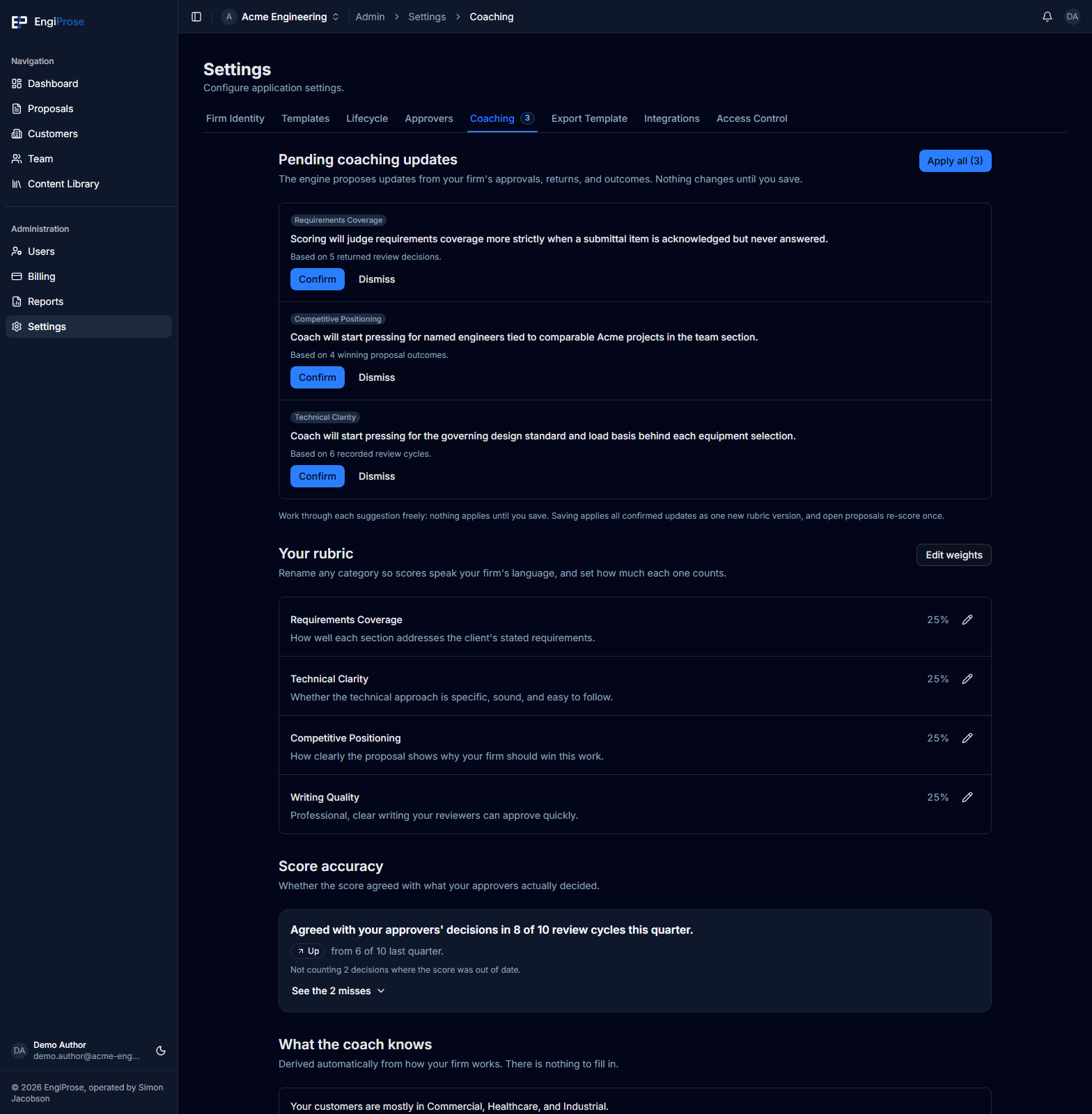
Task: Open the Acme Engineering organization switcher
Action: (x=281, y=17)
